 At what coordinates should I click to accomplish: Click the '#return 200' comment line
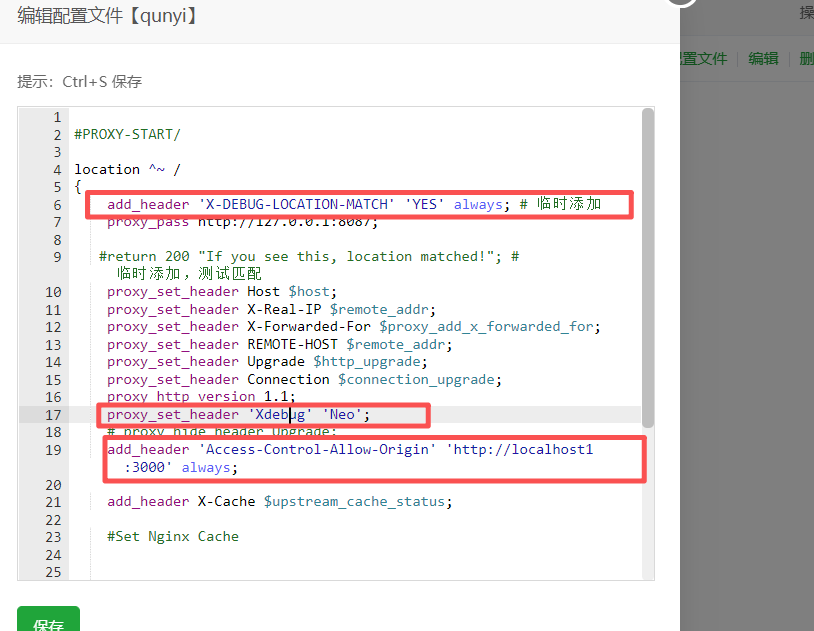pos(300,257)
